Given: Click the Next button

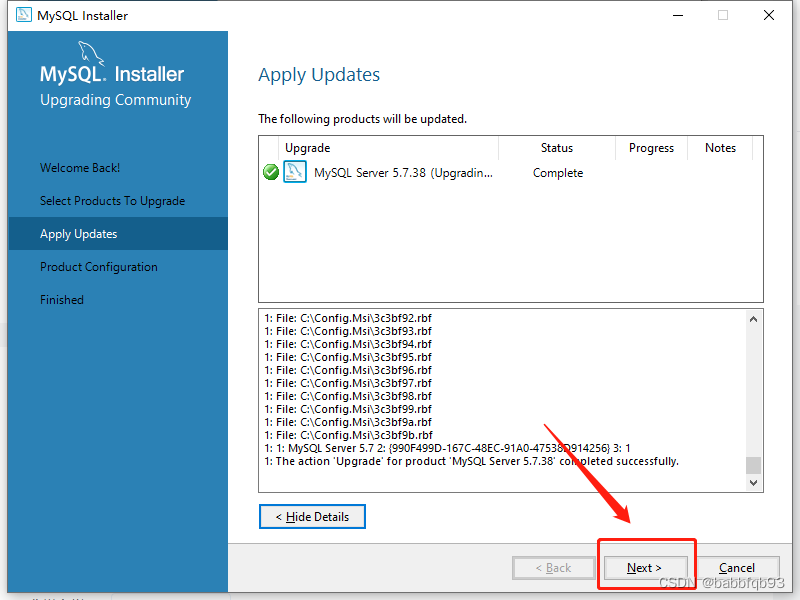Looking at the screenshot, I should [x=645, y=568].
